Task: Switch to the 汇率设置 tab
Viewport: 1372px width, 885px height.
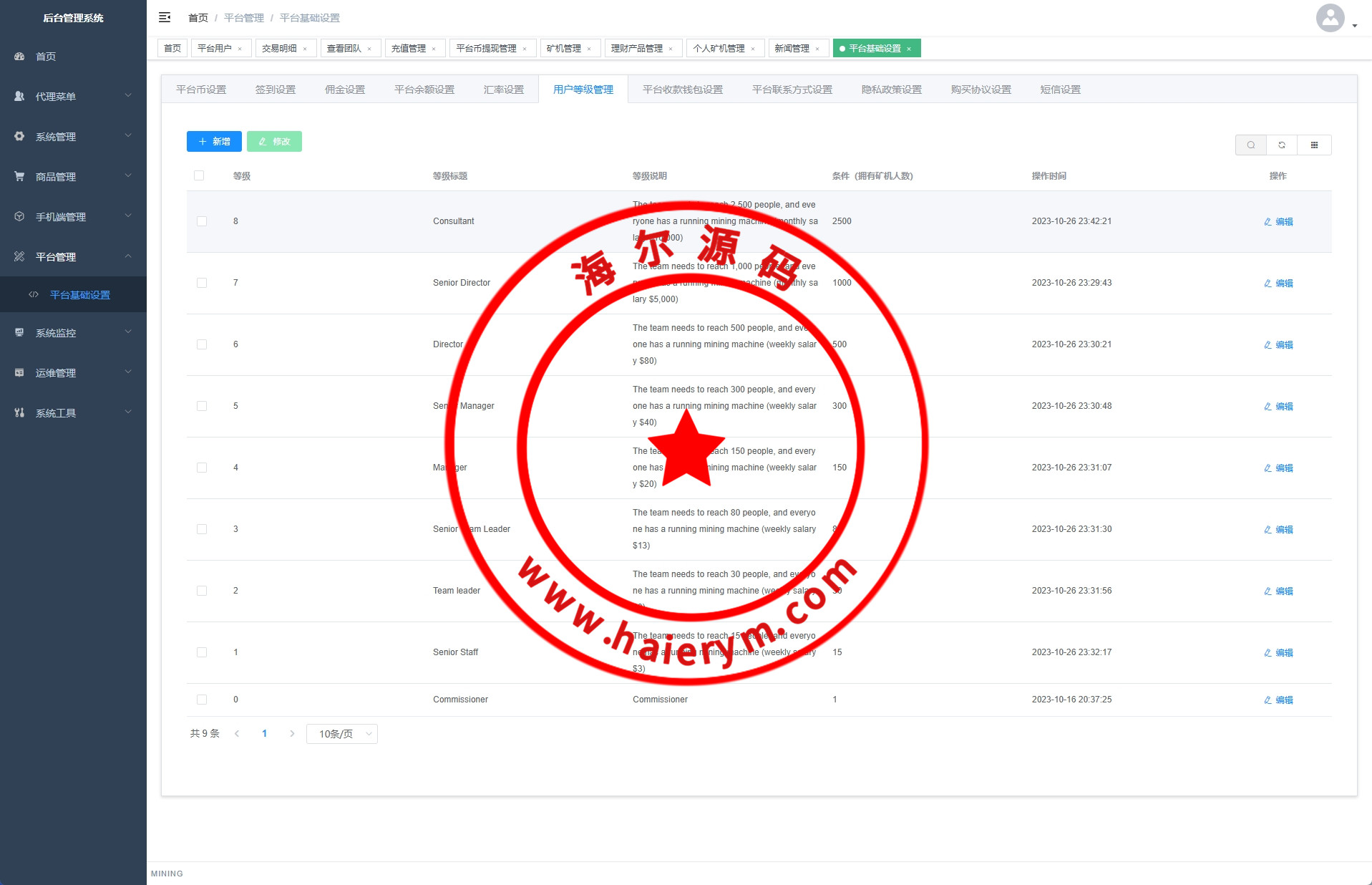Action: coord(503,90)
